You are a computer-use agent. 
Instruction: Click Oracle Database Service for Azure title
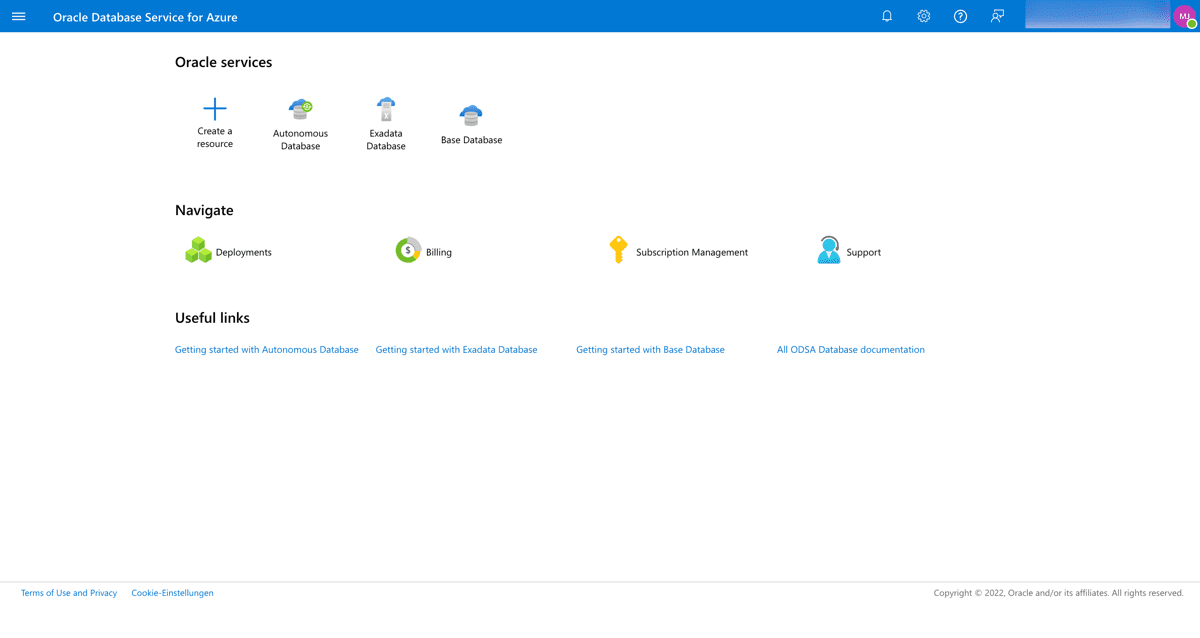[x=145, y=17]
